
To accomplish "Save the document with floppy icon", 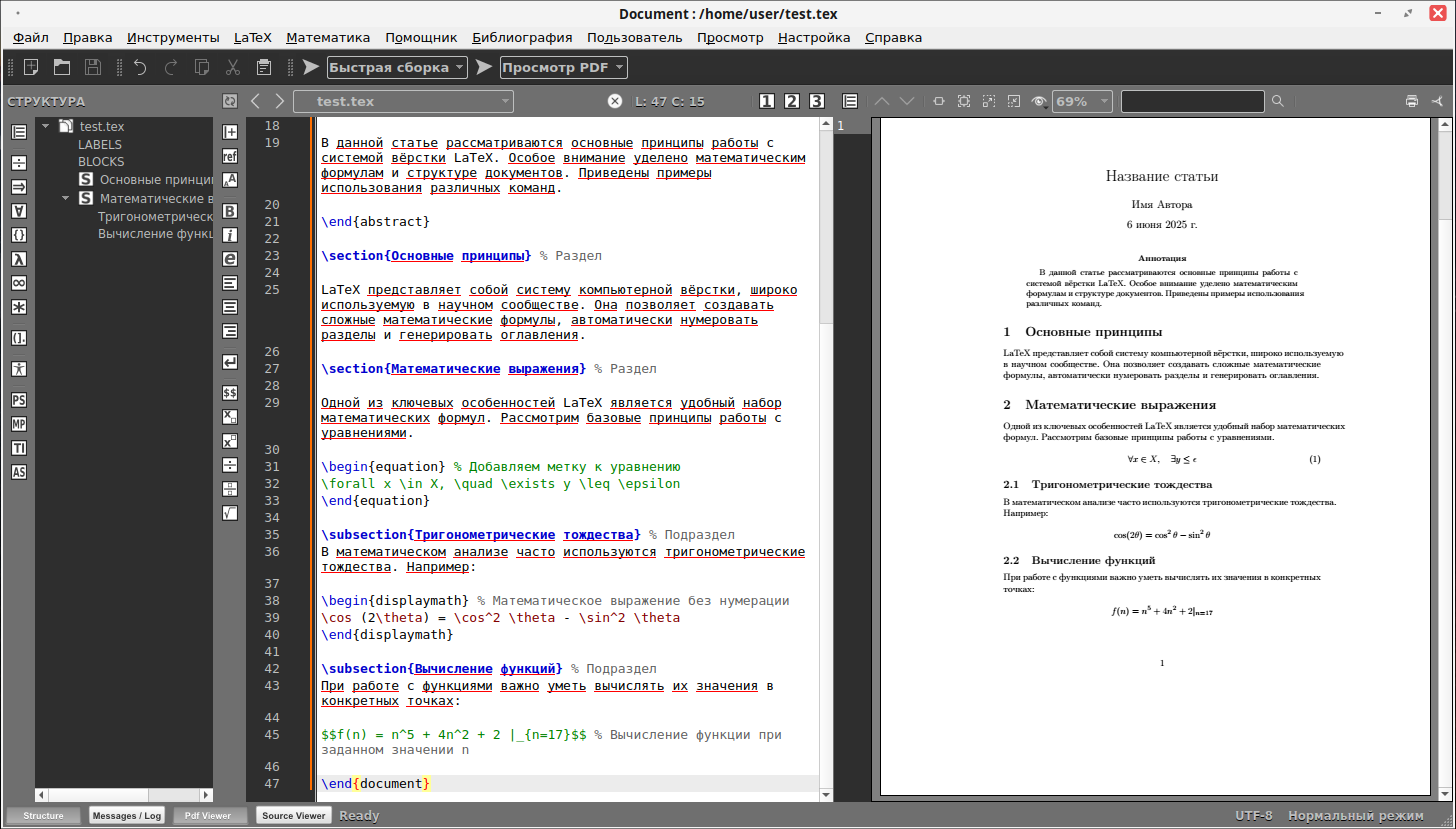I will point(93,67).
